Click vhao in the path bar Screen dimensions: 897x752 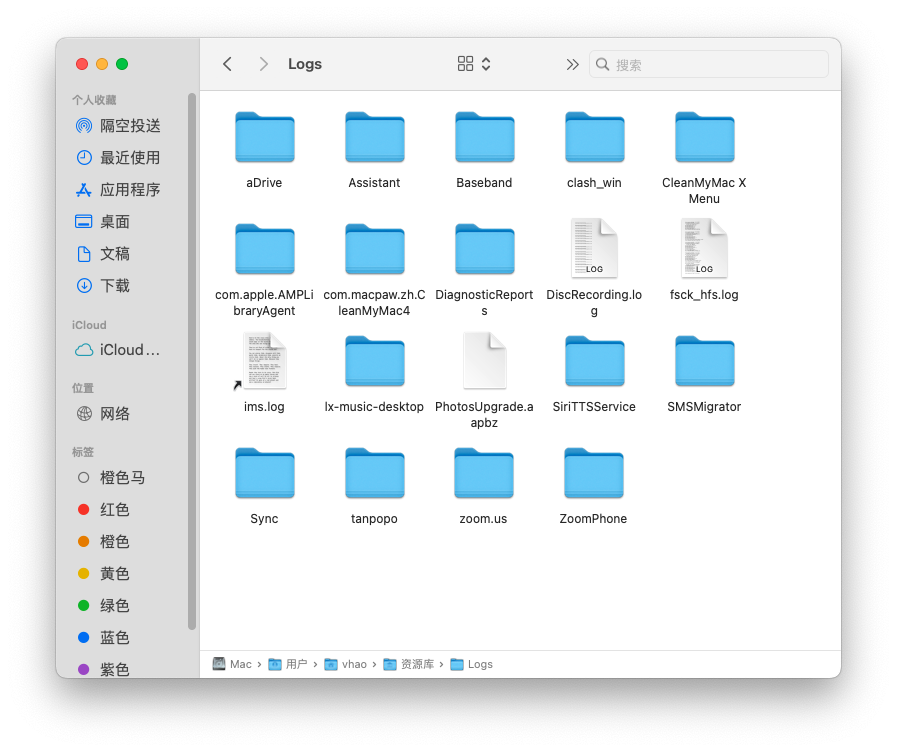tap(353, 663)
